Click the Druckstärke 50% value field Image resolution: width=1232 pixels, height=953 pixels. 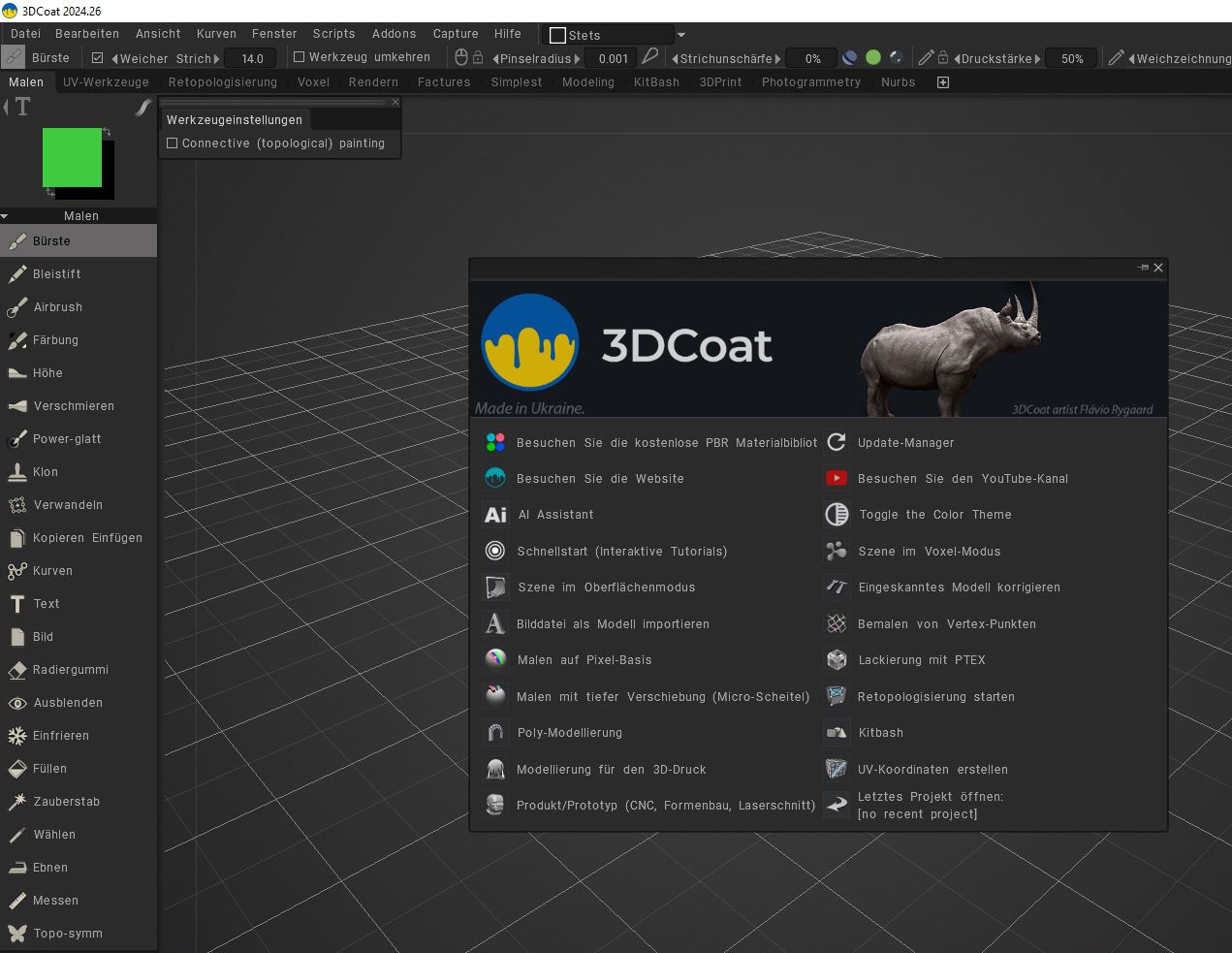[1072, 58]
